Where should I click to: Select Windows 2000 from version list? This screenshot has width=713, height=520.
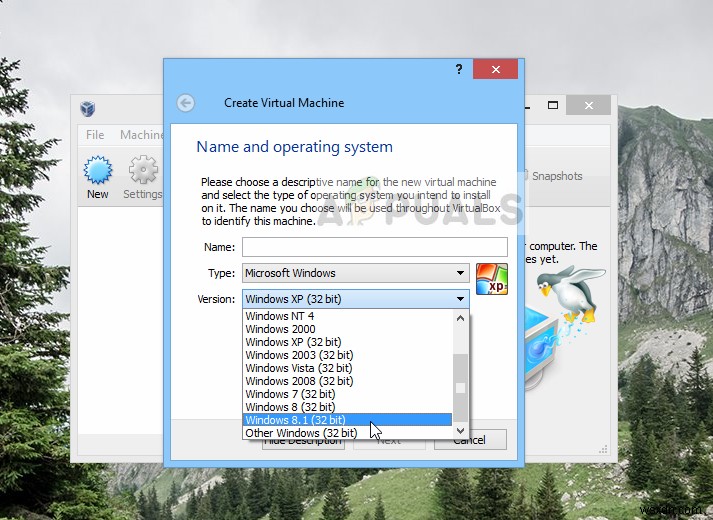(x=348, y=329)
